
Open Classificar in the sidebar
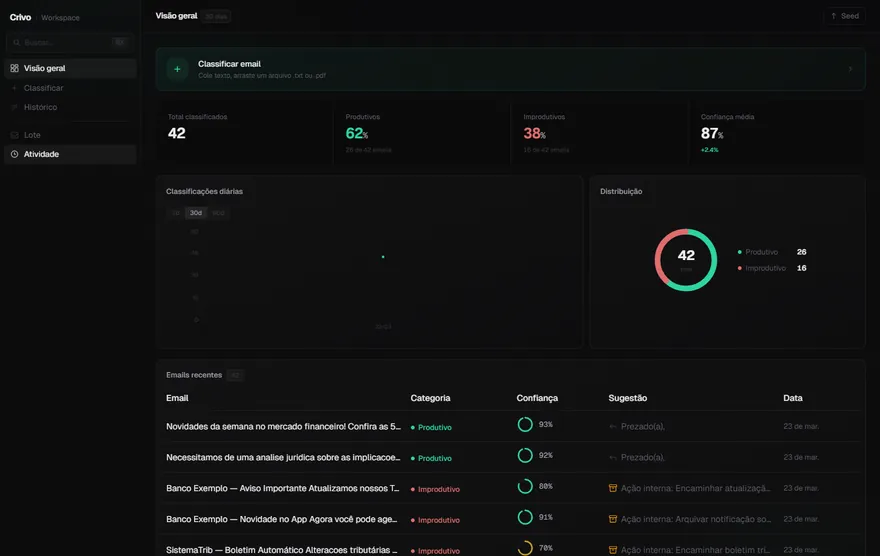pos(70,88)
